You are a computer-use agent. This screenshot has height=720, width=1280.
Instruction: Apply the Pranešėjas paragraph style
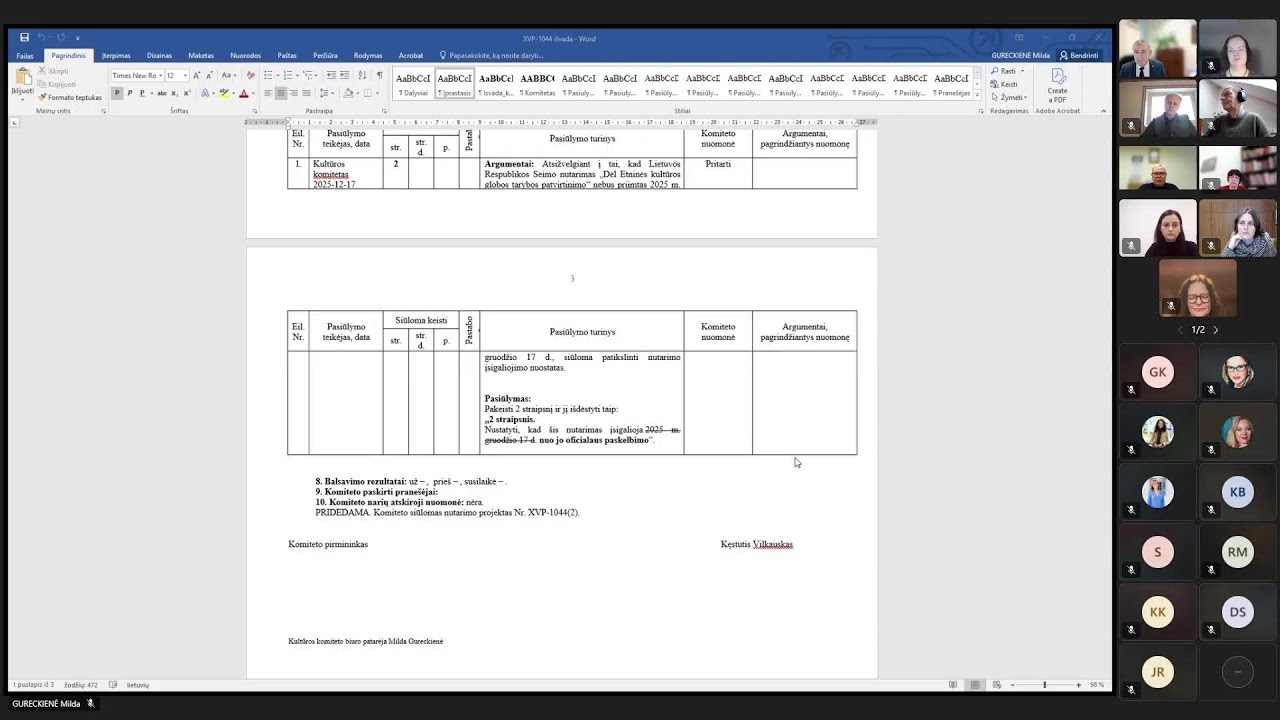[x=951, y=84]
